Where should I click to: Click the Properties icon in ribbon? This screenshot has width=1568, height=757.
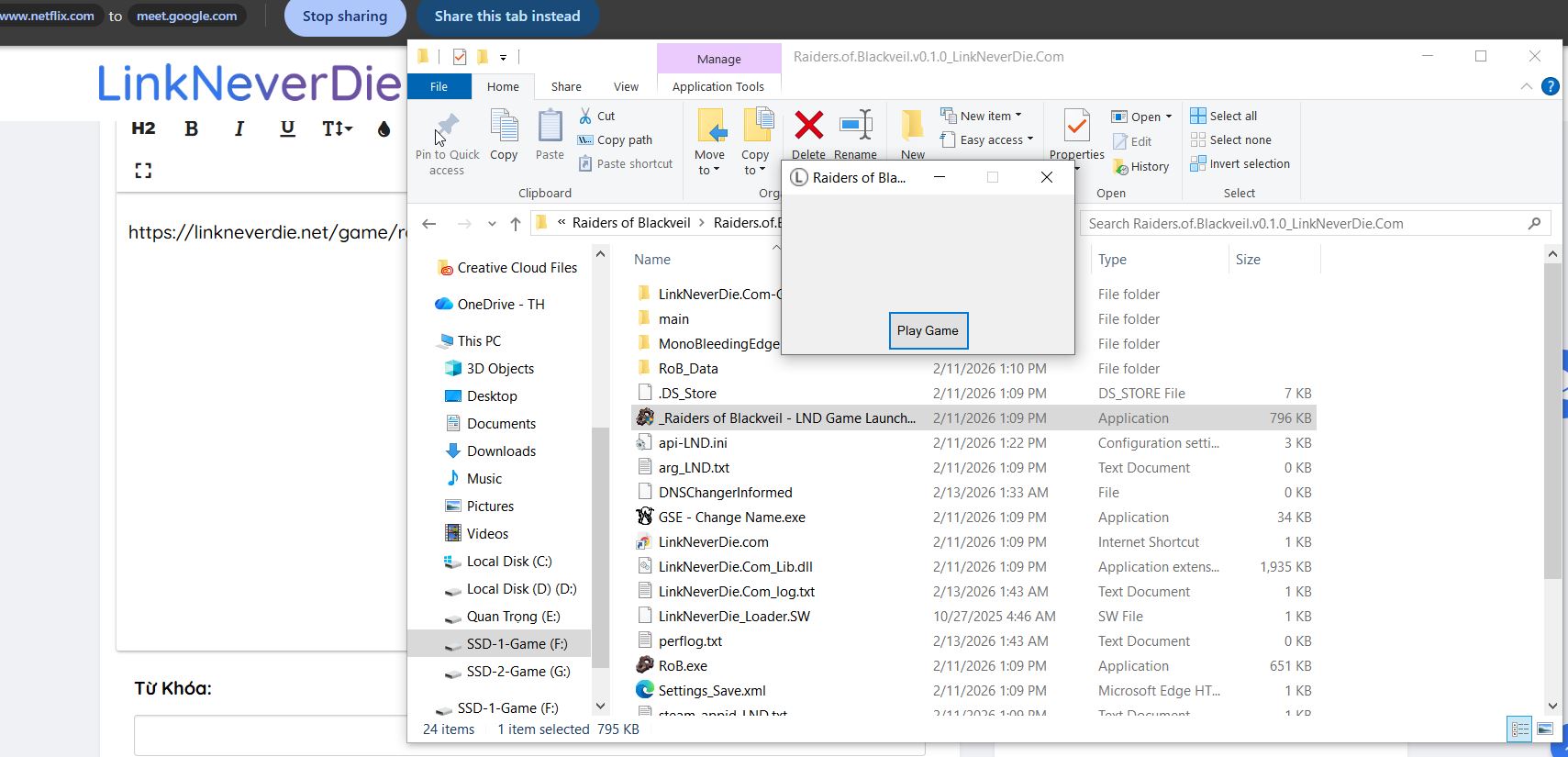click(x=1076, y=126)
